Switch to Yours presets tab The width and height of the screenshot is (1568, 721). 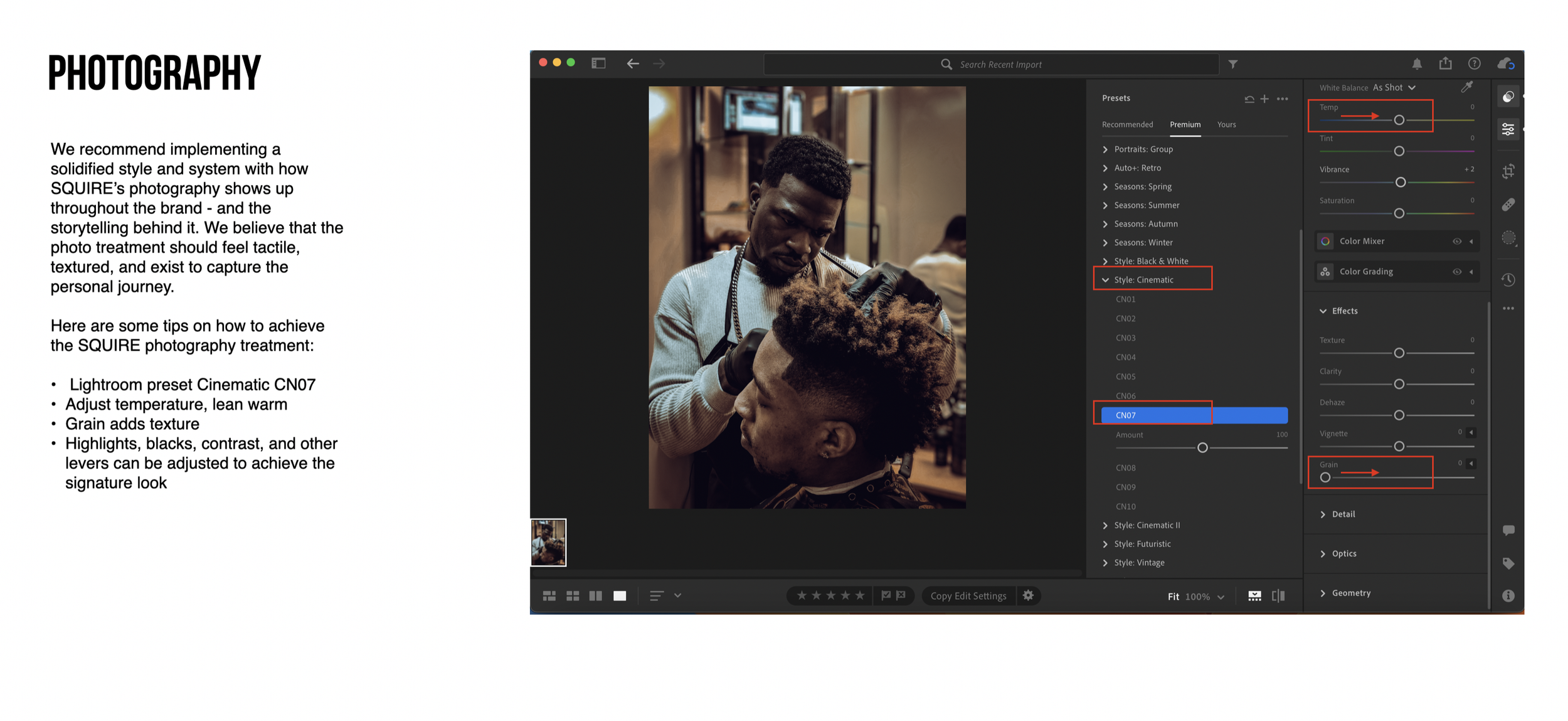pos(1226,124)
